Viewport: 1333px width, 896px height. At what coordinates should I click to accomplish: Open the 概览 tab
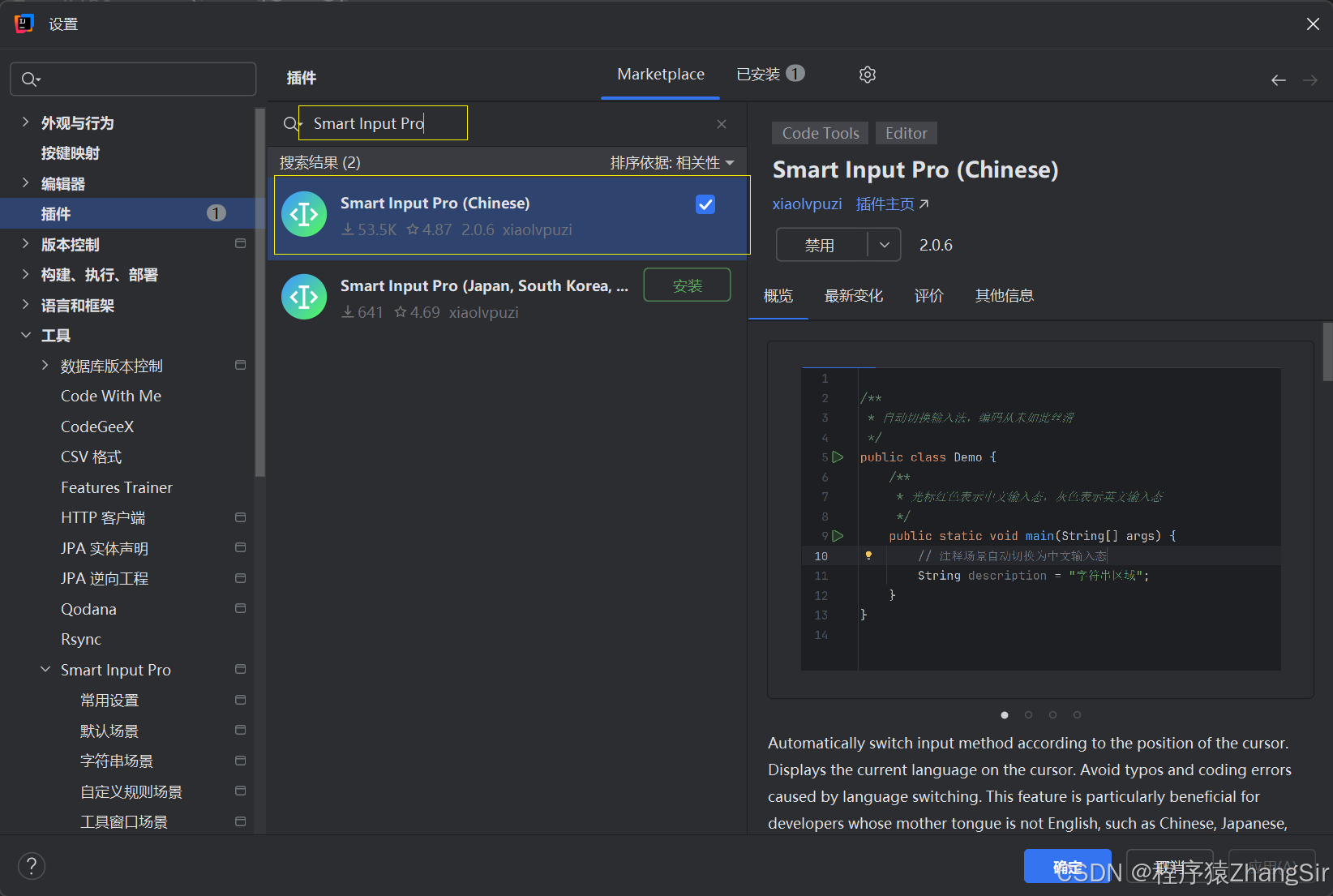click(778, 296)
